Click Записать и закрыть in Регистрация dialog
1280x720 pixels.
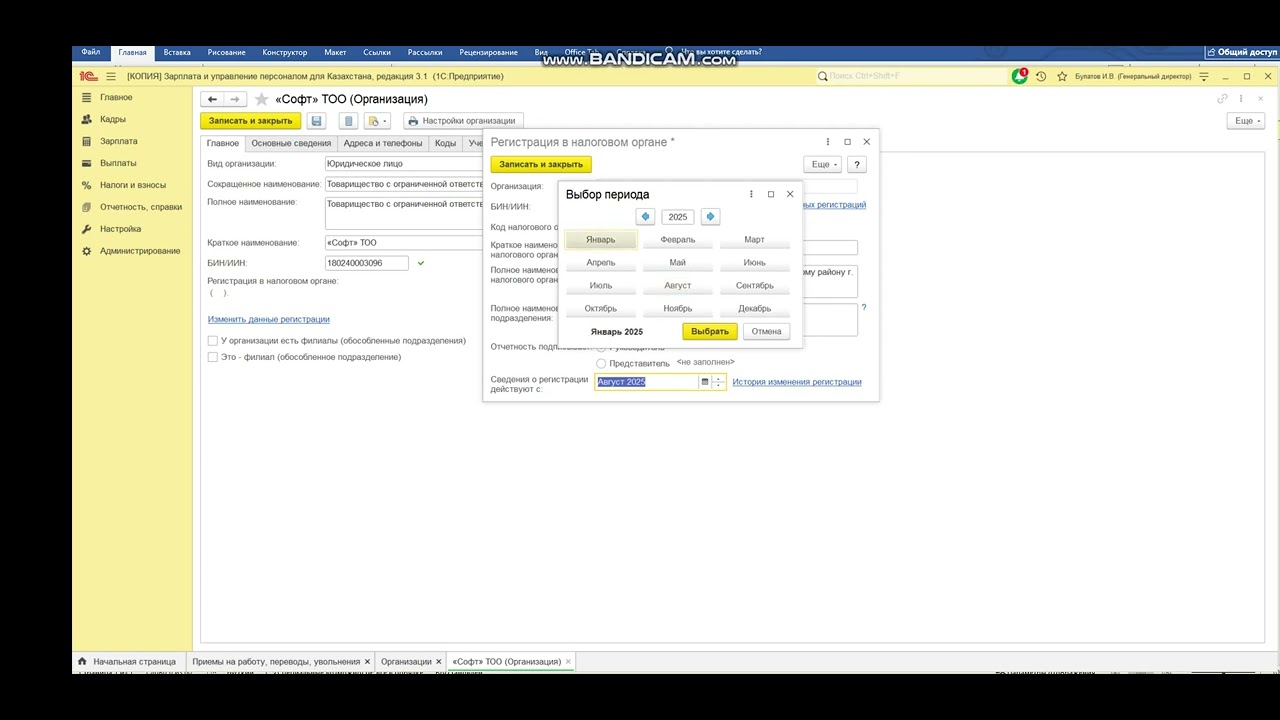click(541, 164)
